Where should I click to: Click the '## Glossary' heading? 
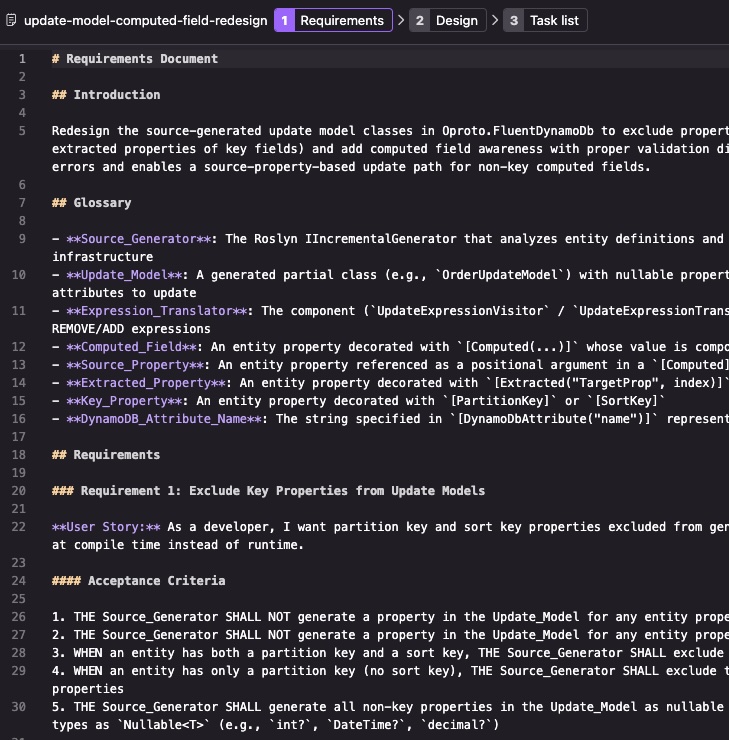(x=92, y=203)
